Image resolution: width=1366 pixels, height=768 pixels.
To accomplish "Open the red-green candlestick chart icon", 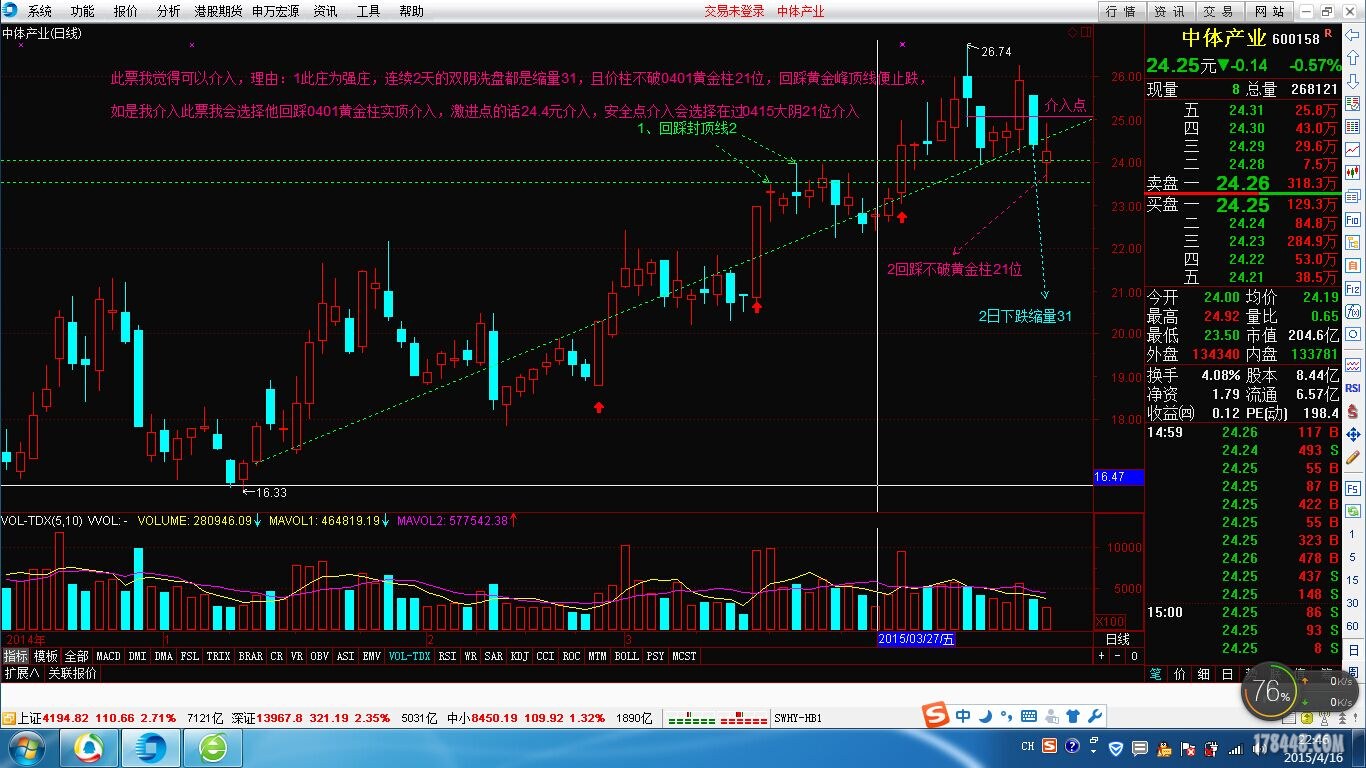I will click(x=1352, y=171).
